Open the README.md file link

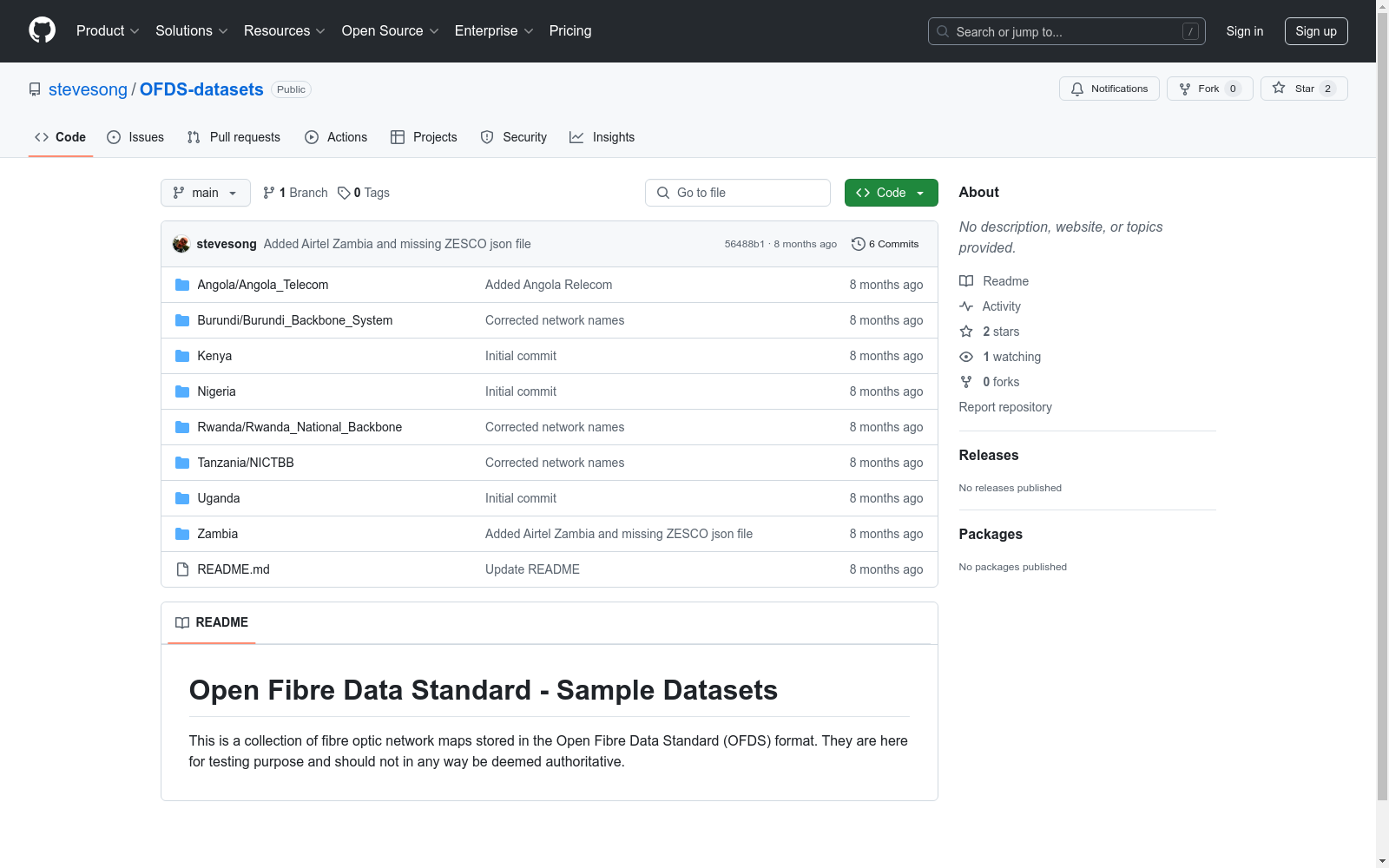coord(234,569)
